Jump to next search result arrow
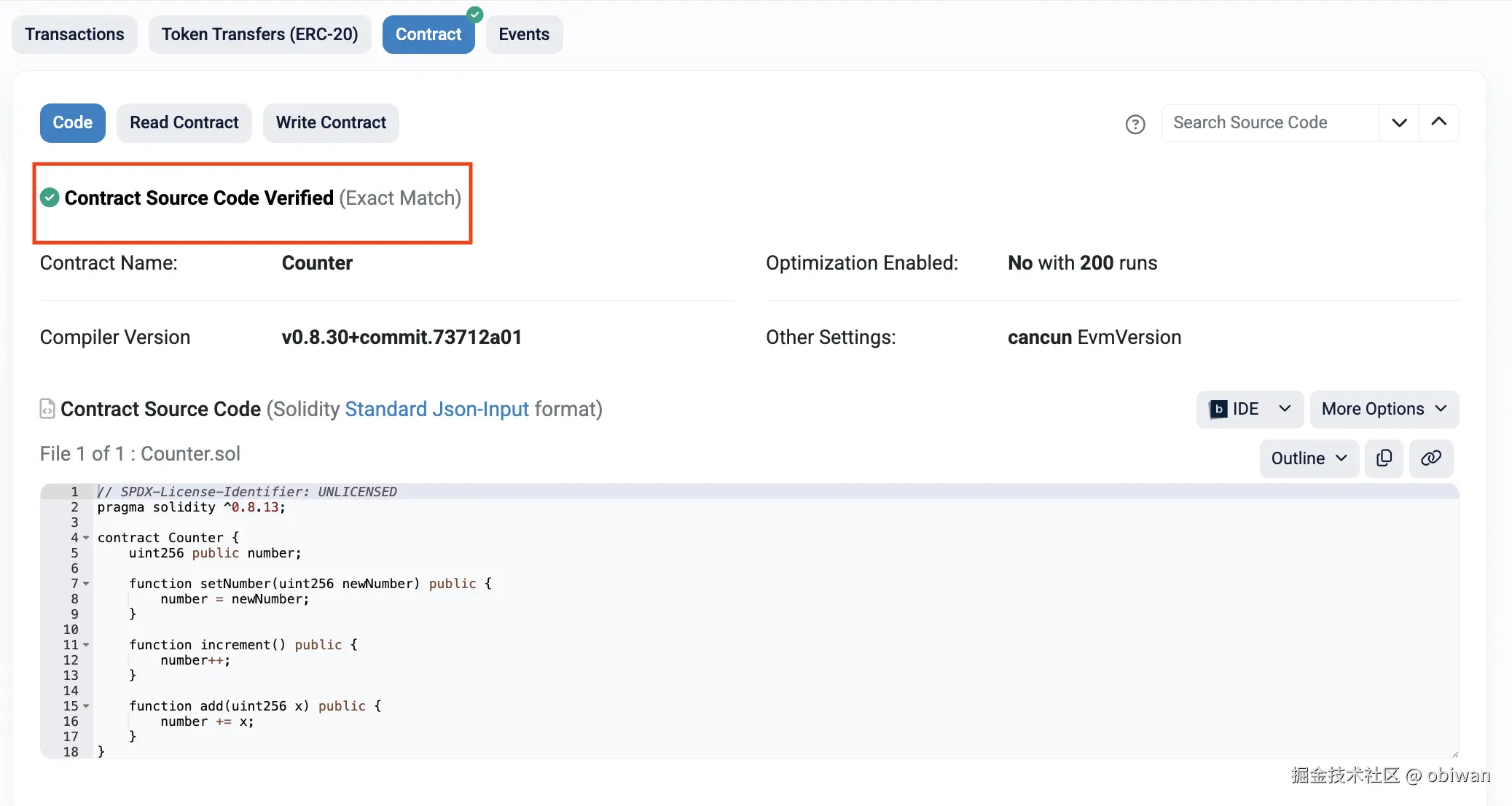This screenshot has height=806, width=1512. [1399, 122]
